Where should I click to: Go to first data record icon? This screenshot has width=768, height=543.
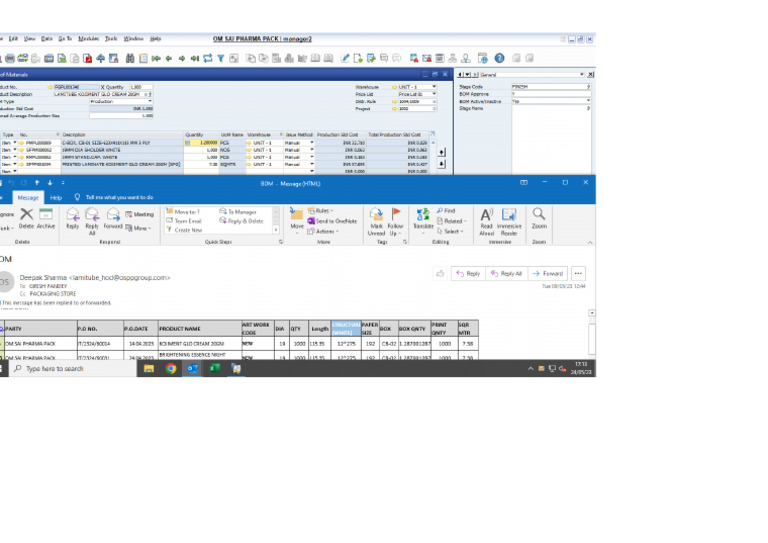pos(156,59)
